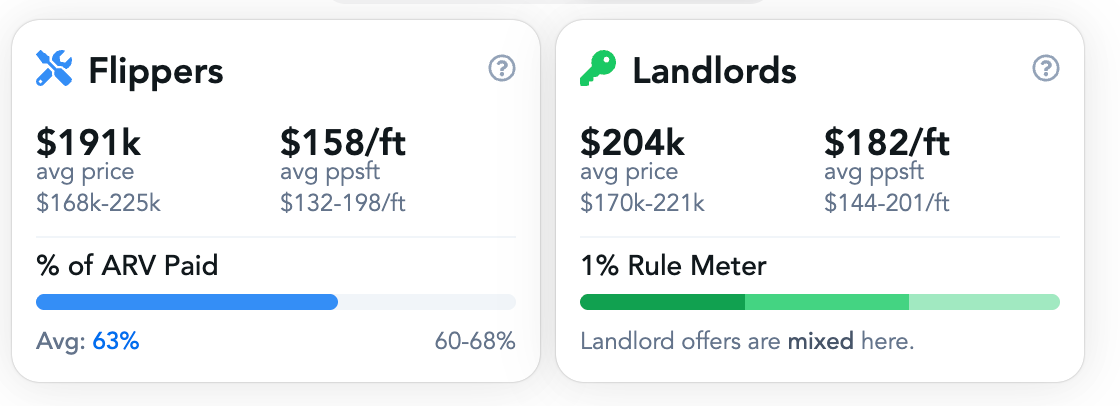
Task: Open the Landlords help question mark
Action: 1046,69
